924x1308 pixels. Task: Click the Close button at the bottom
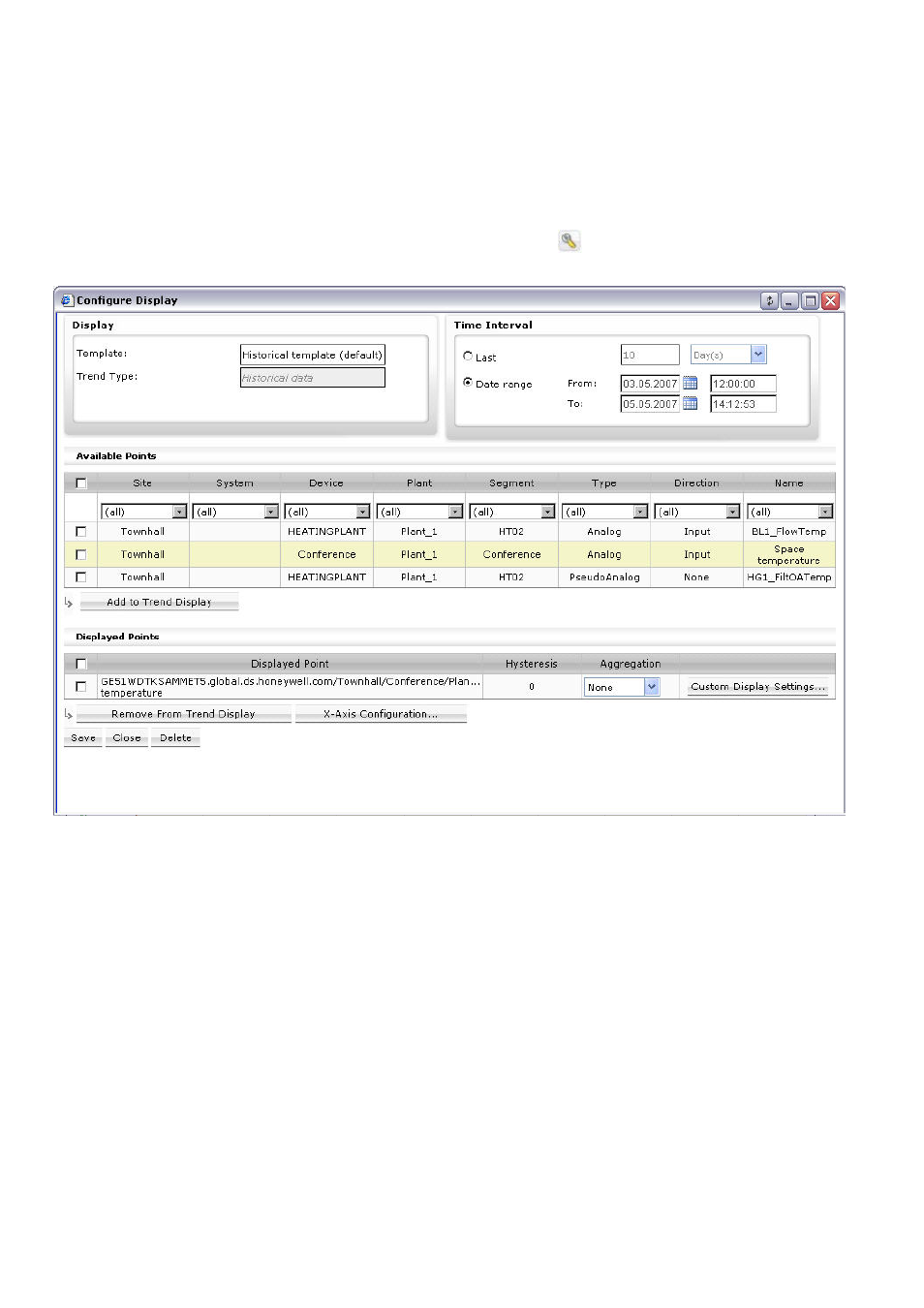(127, 738)
